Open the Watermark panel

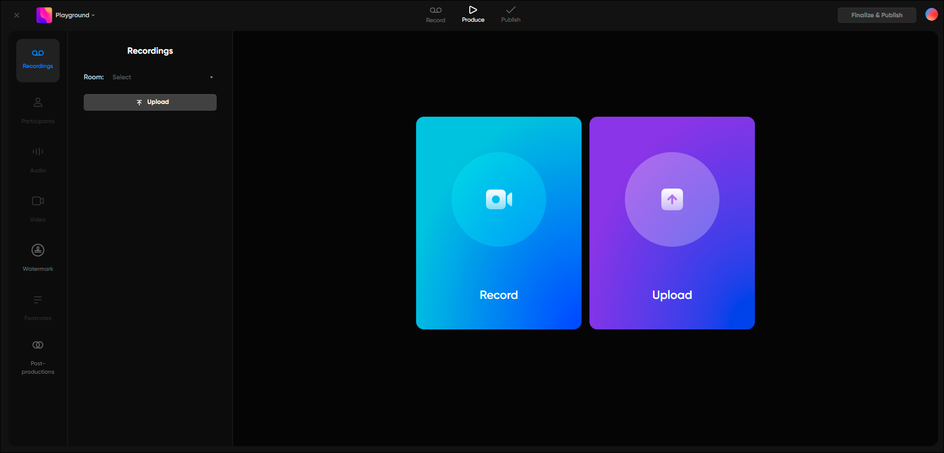[x=37, y=258]
